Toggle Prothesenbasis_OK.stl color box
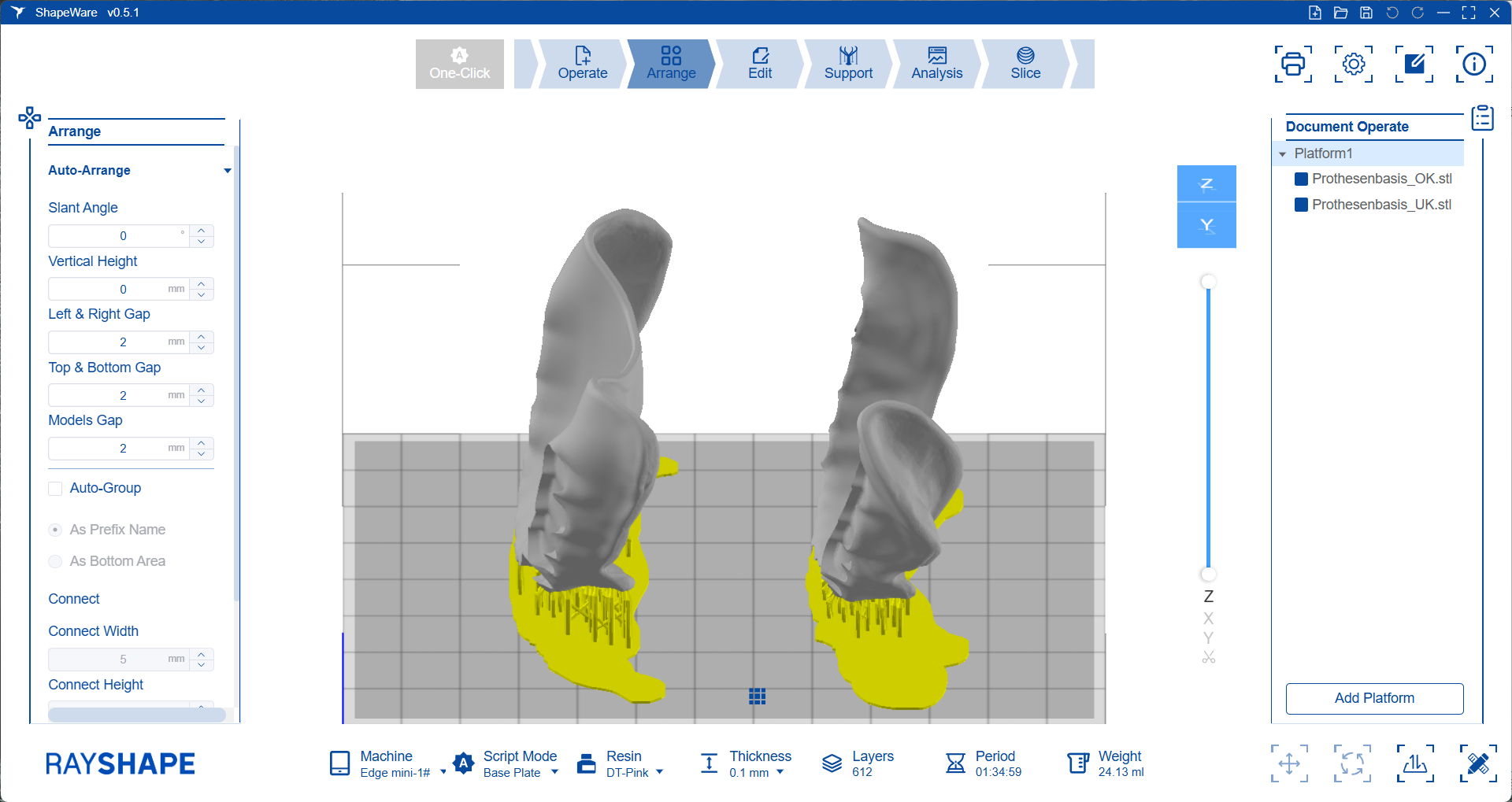 pyautogui.click(x=1302, y=179)
